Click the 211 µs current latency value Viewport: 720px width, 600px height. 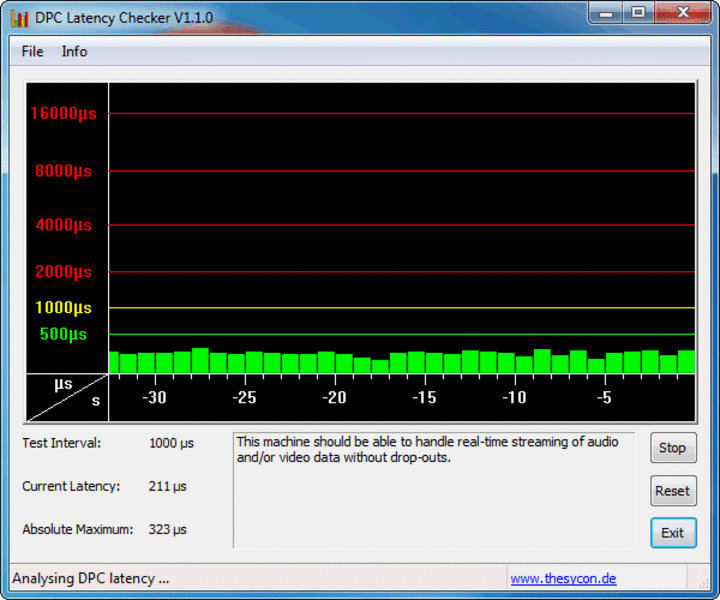pyautogui.click(x=167, y=486)
